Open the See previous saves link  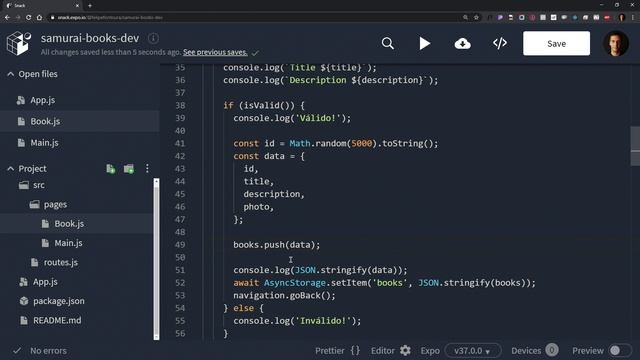coord(215,52)
